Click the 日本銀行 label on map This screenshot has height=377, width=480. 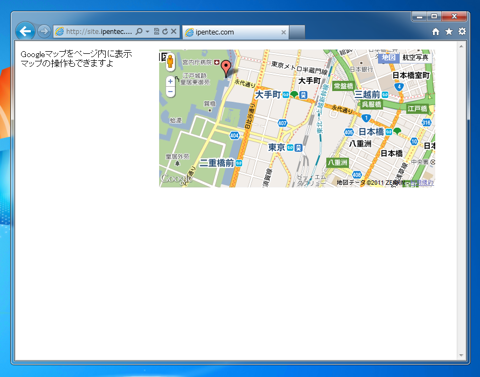pos(362,70)
